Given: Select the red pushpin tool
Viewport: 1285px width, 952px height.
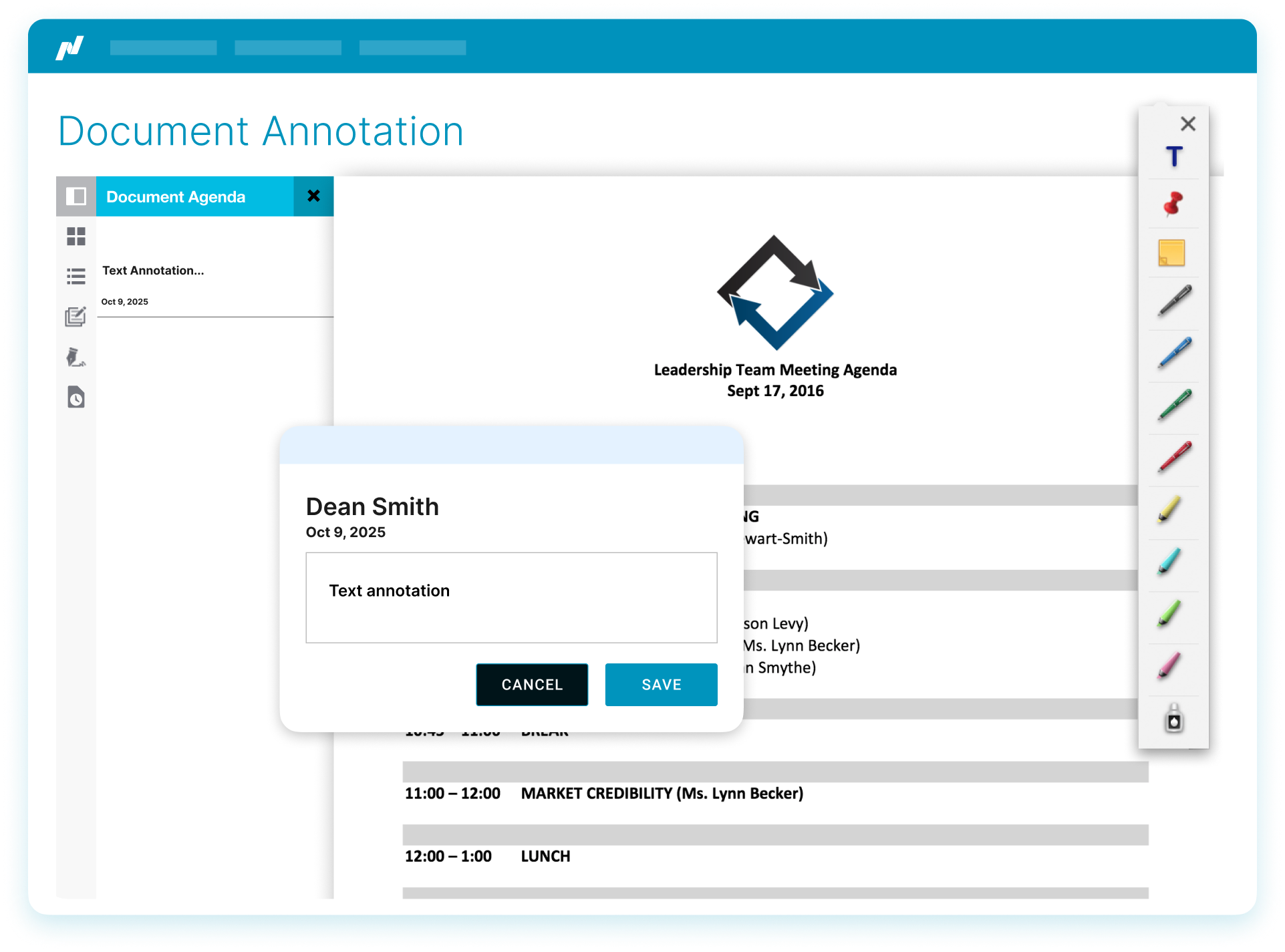Looking at the screenshot, I should (1173, 204).
